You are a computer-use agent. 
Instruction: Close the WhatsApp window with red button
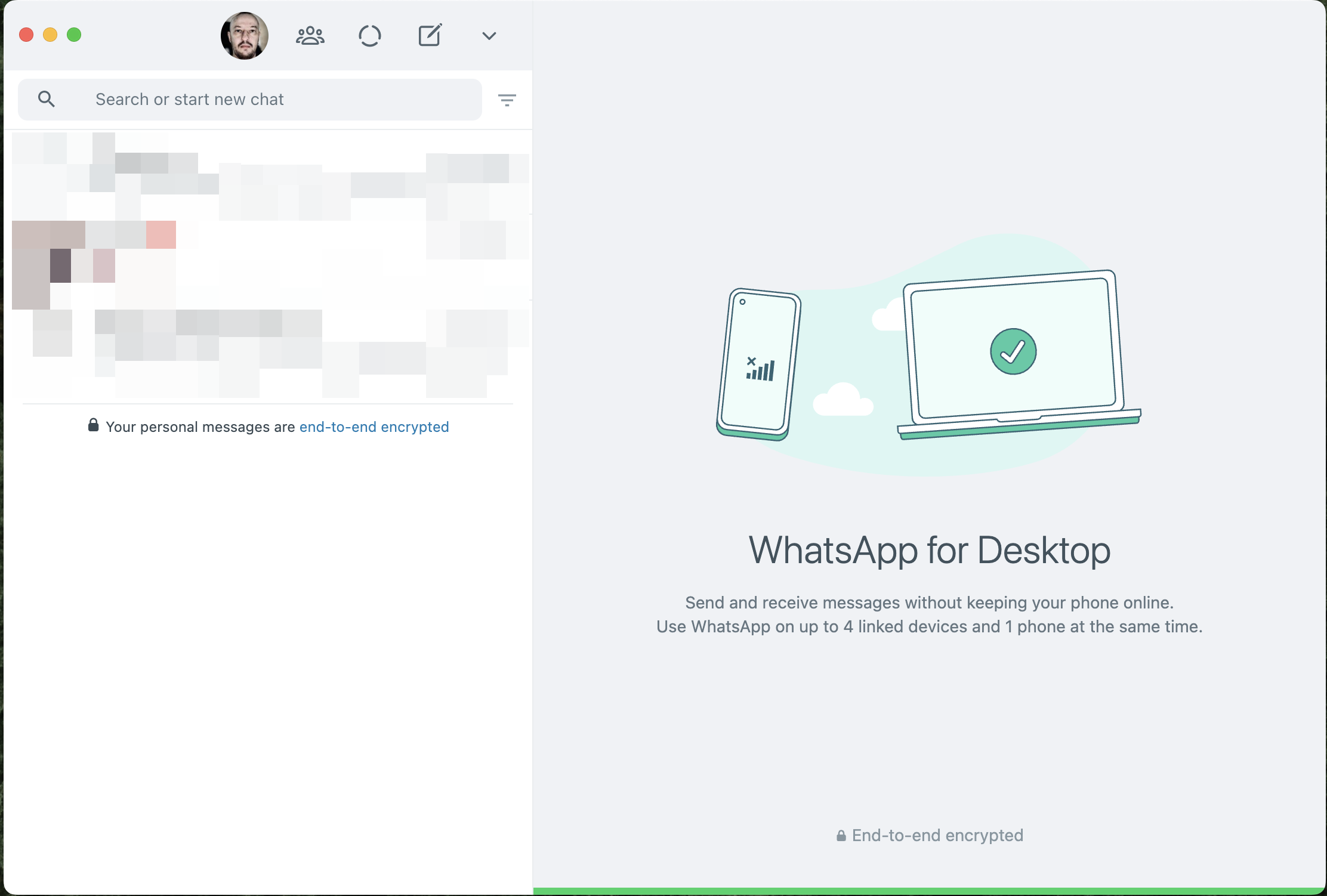(x=26, y=35)
